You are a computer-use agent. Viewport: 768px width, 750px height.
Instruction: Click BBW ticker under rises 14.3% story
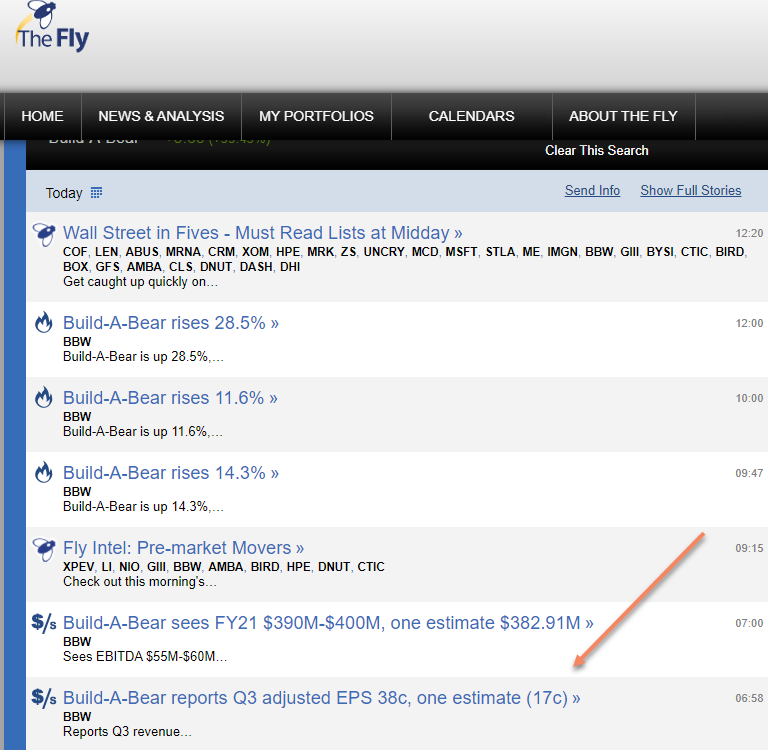pos(77,491)
